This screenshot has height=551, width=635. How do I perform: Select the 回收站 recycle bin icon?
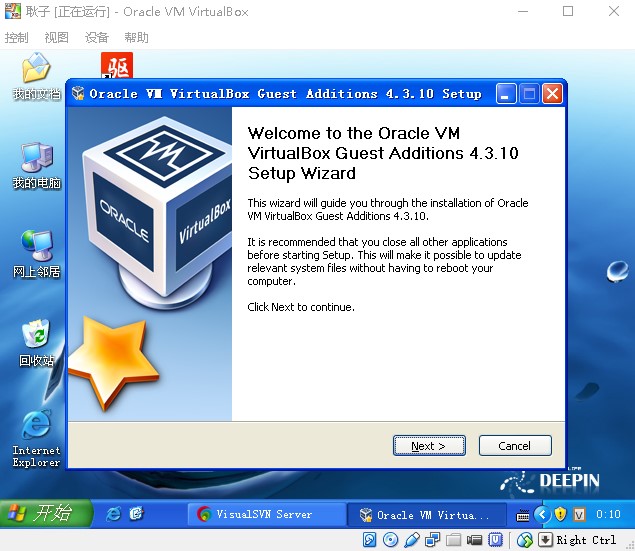(36, 343)
